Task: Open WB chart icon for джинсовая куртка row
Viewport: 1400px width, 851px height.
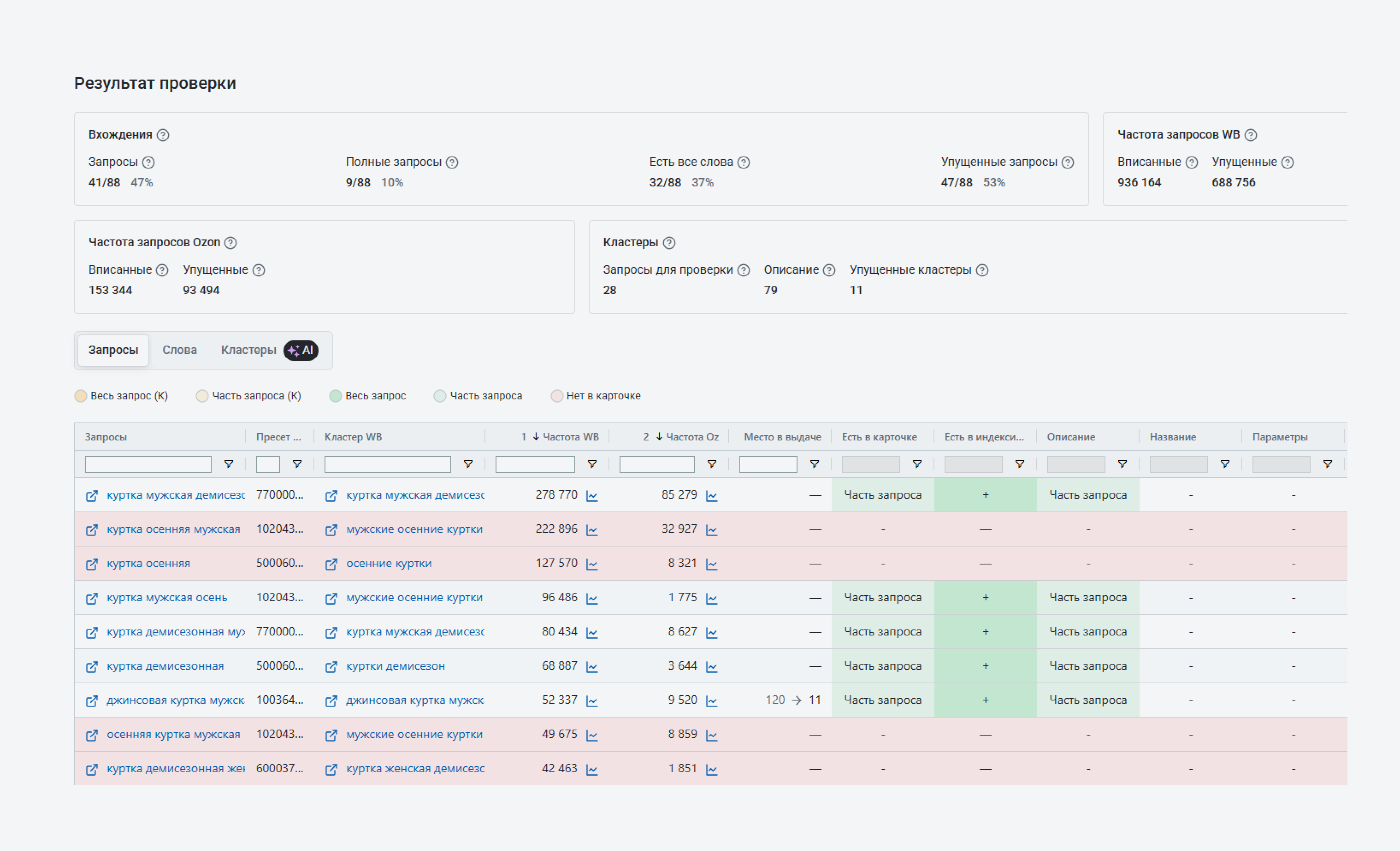Action: click(x=592, y=701)
